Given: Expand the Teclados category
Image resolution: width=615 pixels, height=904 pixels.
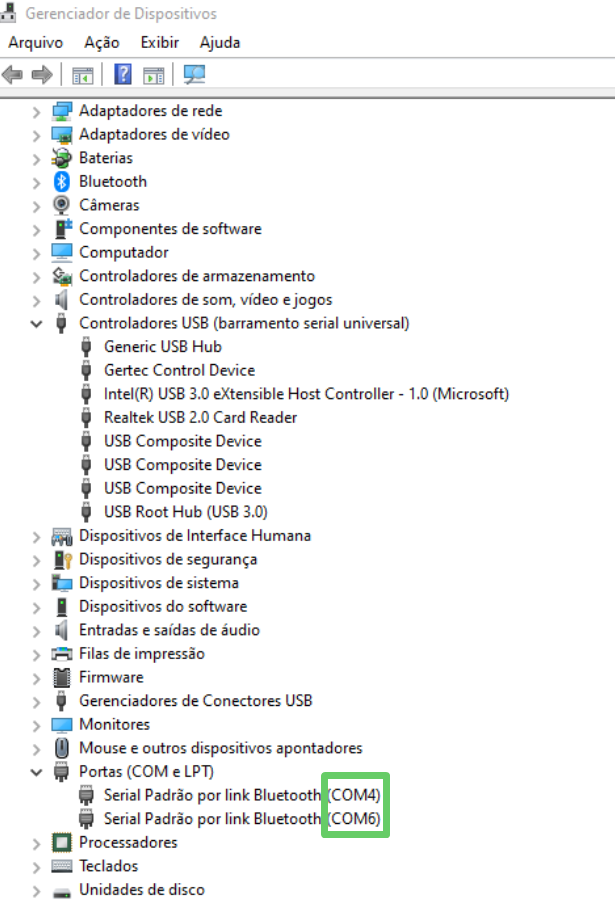Looking at the screenshot, I should [36, 867].
